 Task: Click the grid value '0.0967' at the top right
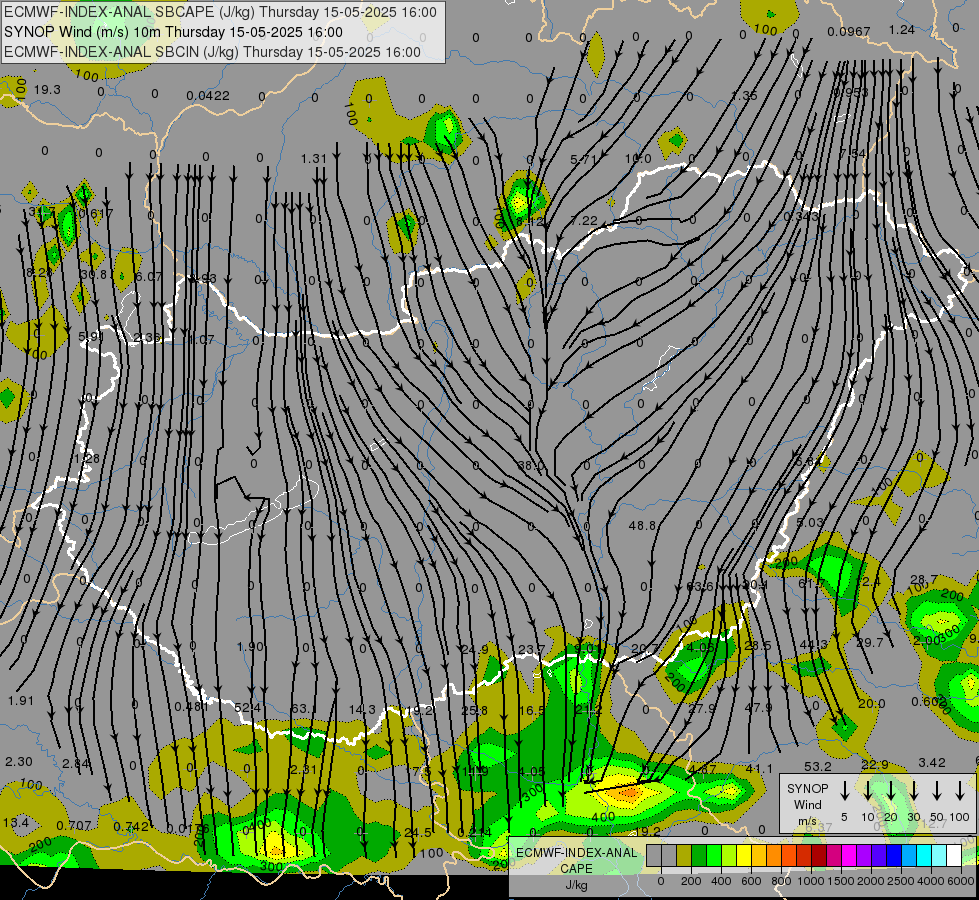coord(849,31)
